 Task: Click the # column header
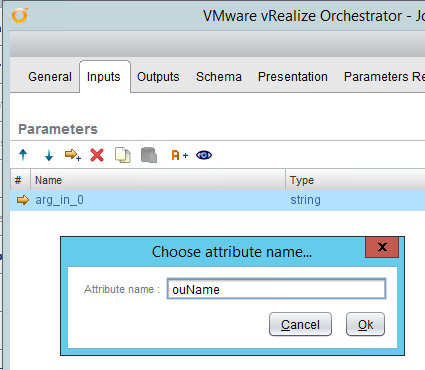[x=20, y=180]
